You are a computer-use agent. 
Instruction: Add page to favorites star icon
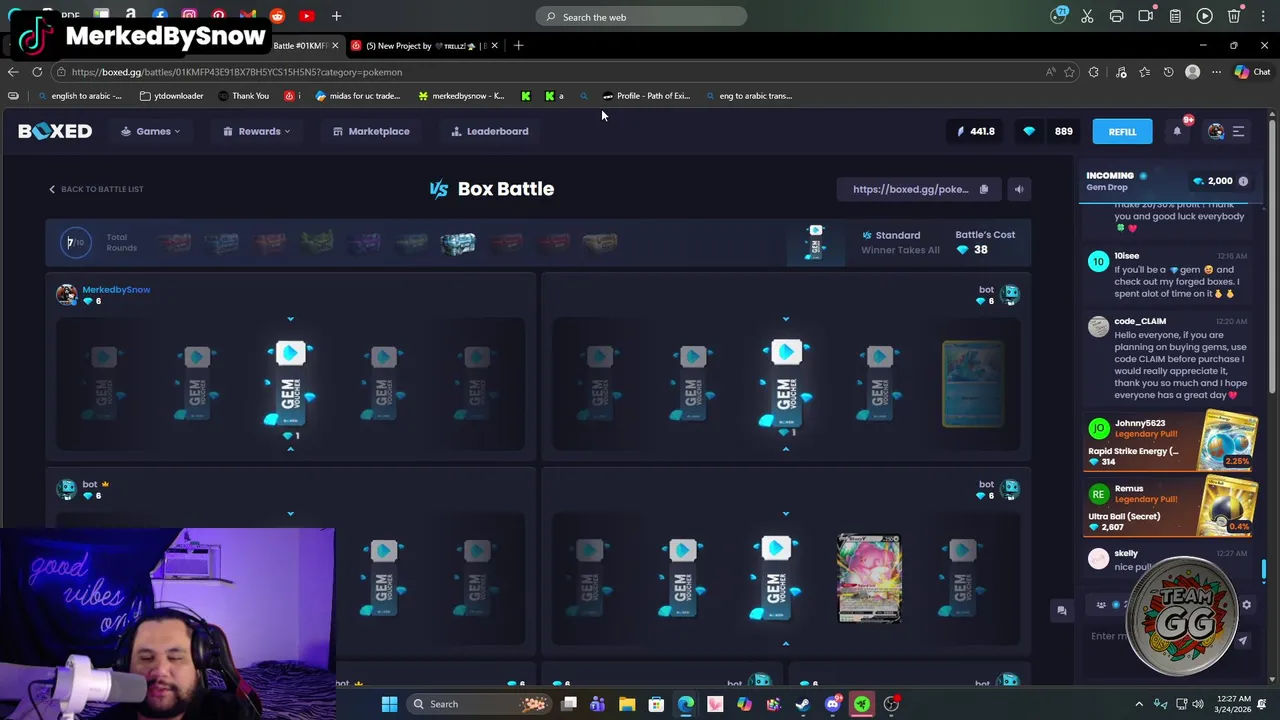tap(1069, 72)
